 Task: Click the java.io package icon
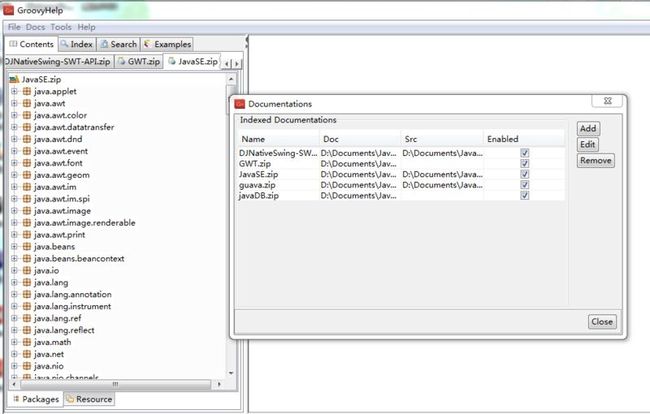(27, 271)
